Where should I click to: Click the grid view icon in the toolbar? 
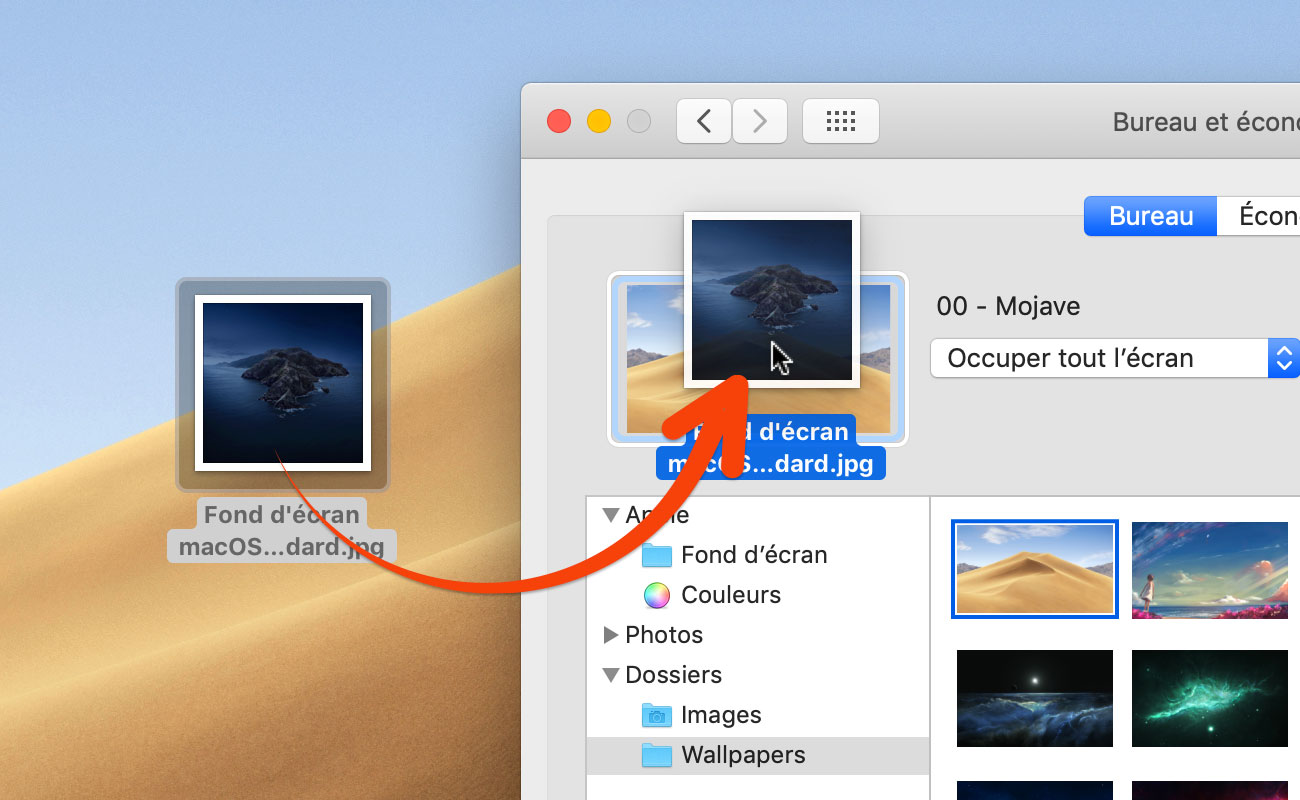click(840, 121)
